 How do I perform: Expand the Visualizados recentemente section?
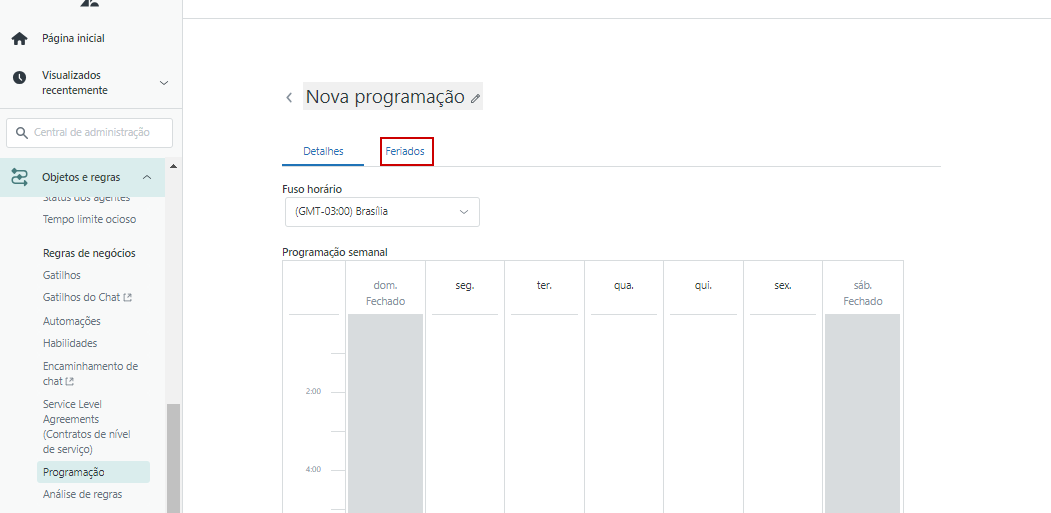[x=164, y=83]
